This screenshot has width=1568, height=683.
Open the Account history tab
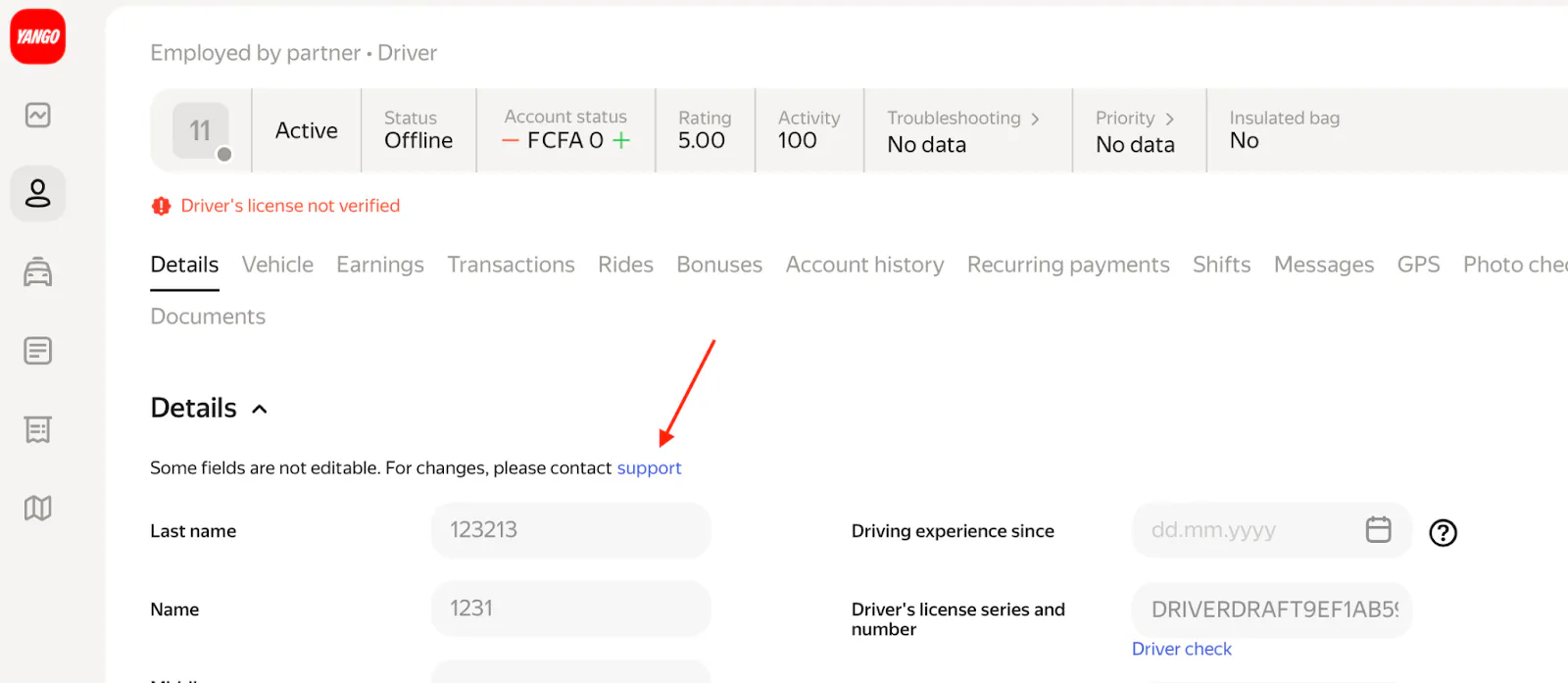[864, 265]
